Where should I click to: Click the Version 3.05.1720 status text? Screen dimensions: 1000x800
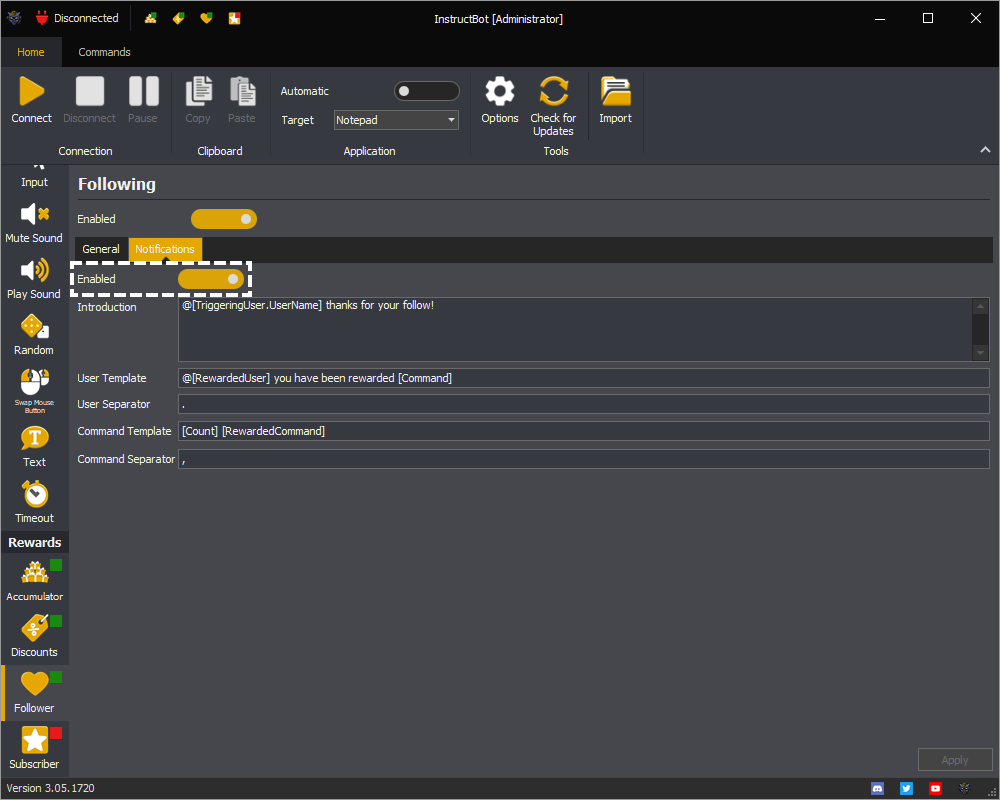coord(50,789)
